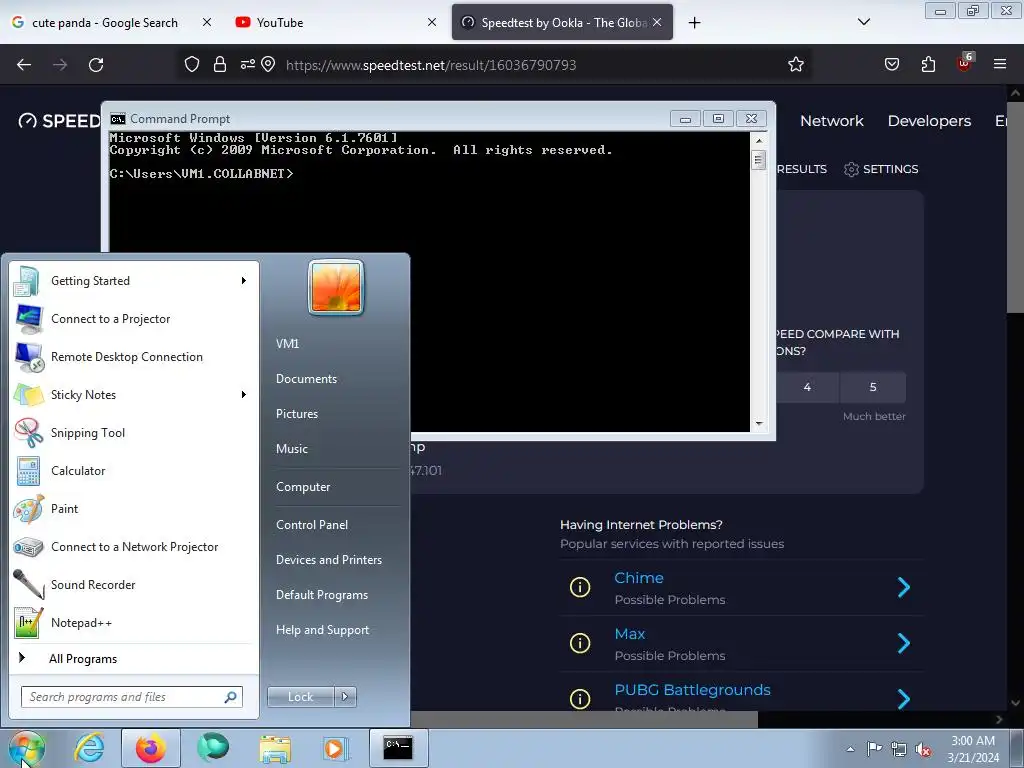Select Command Prompt taskbar button
Viewport: 1024px width, 768px height.
click(398, 747)
